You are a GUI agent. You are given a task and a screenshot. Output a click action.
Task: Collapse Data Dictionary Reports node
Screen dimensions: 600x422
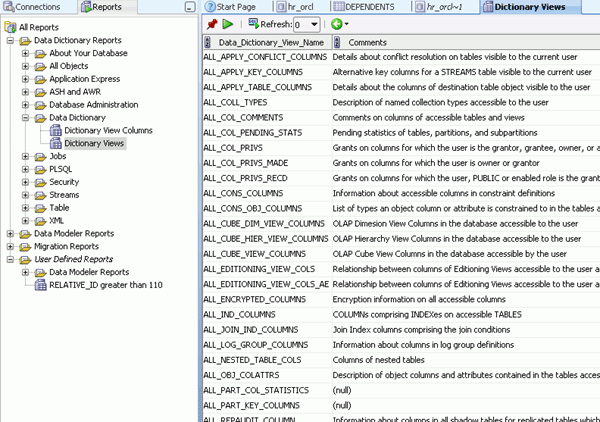tap(10, 41)
